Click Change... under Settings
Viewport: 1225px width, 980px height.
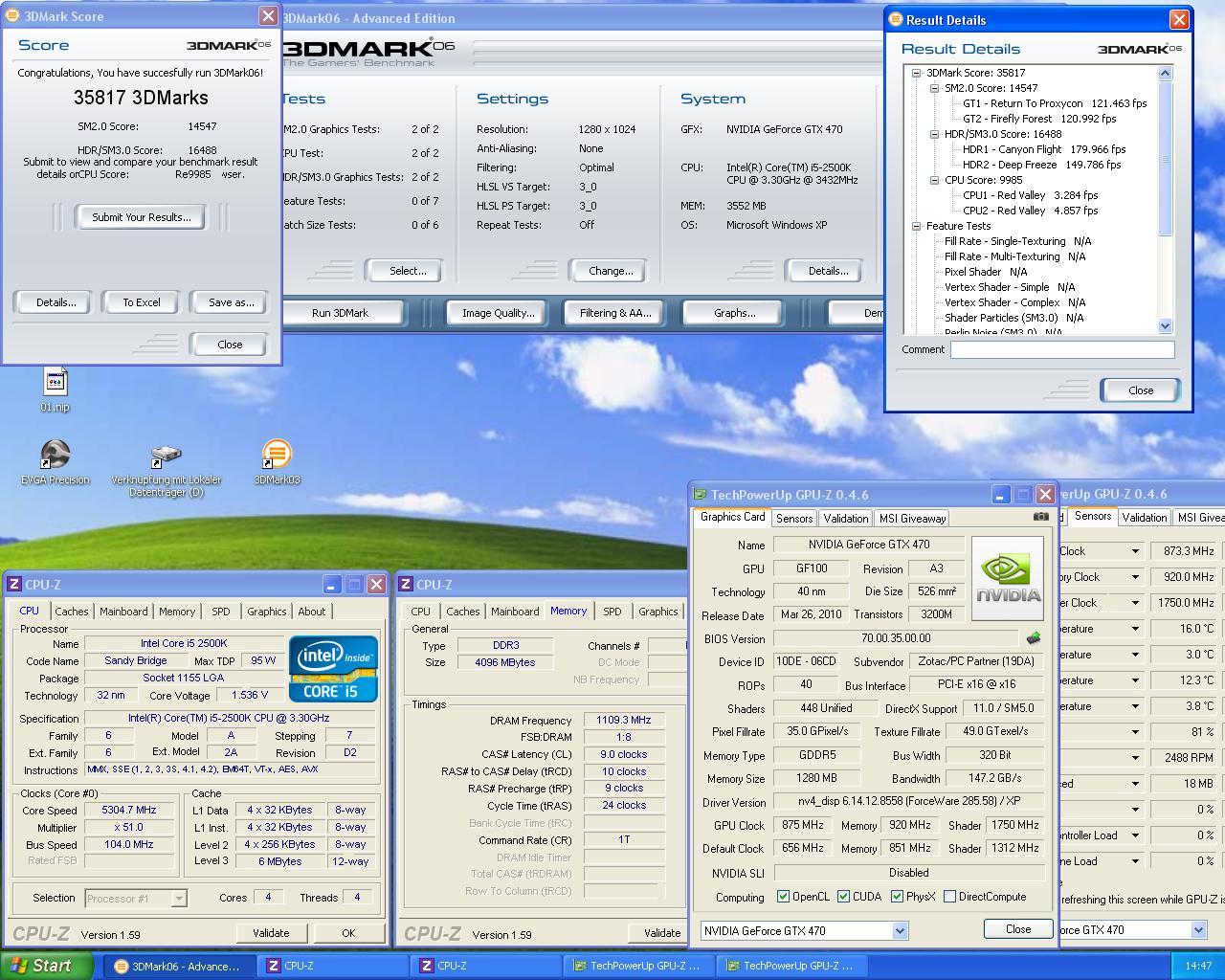611,271
